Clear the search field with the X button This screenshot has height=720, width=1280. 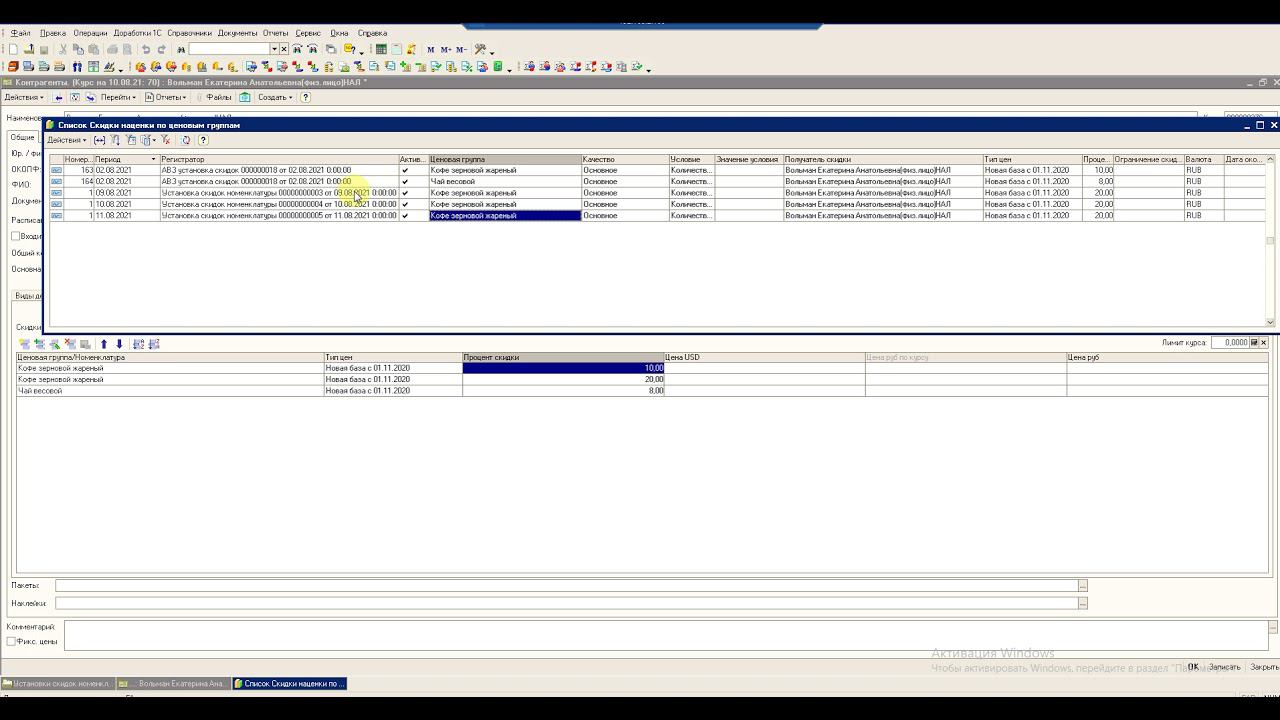coord(284,49)
